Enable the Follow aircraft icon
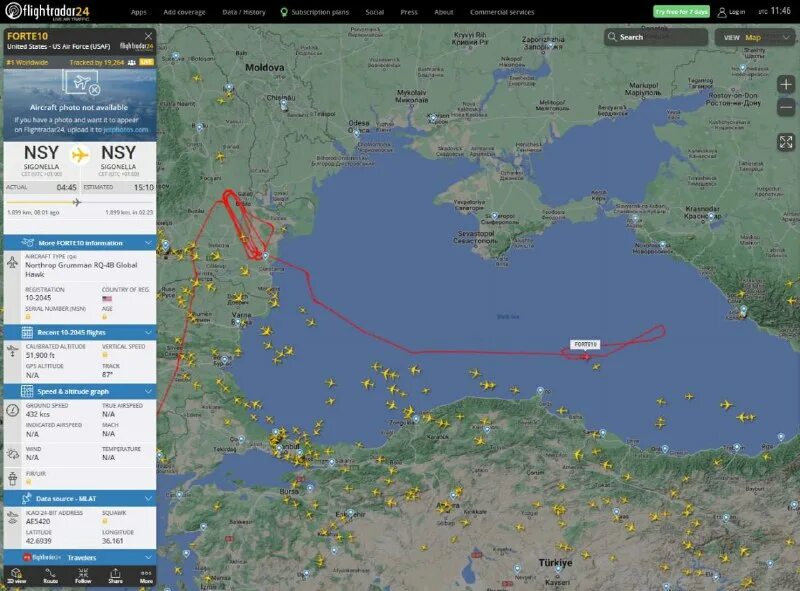 point(82,575)
